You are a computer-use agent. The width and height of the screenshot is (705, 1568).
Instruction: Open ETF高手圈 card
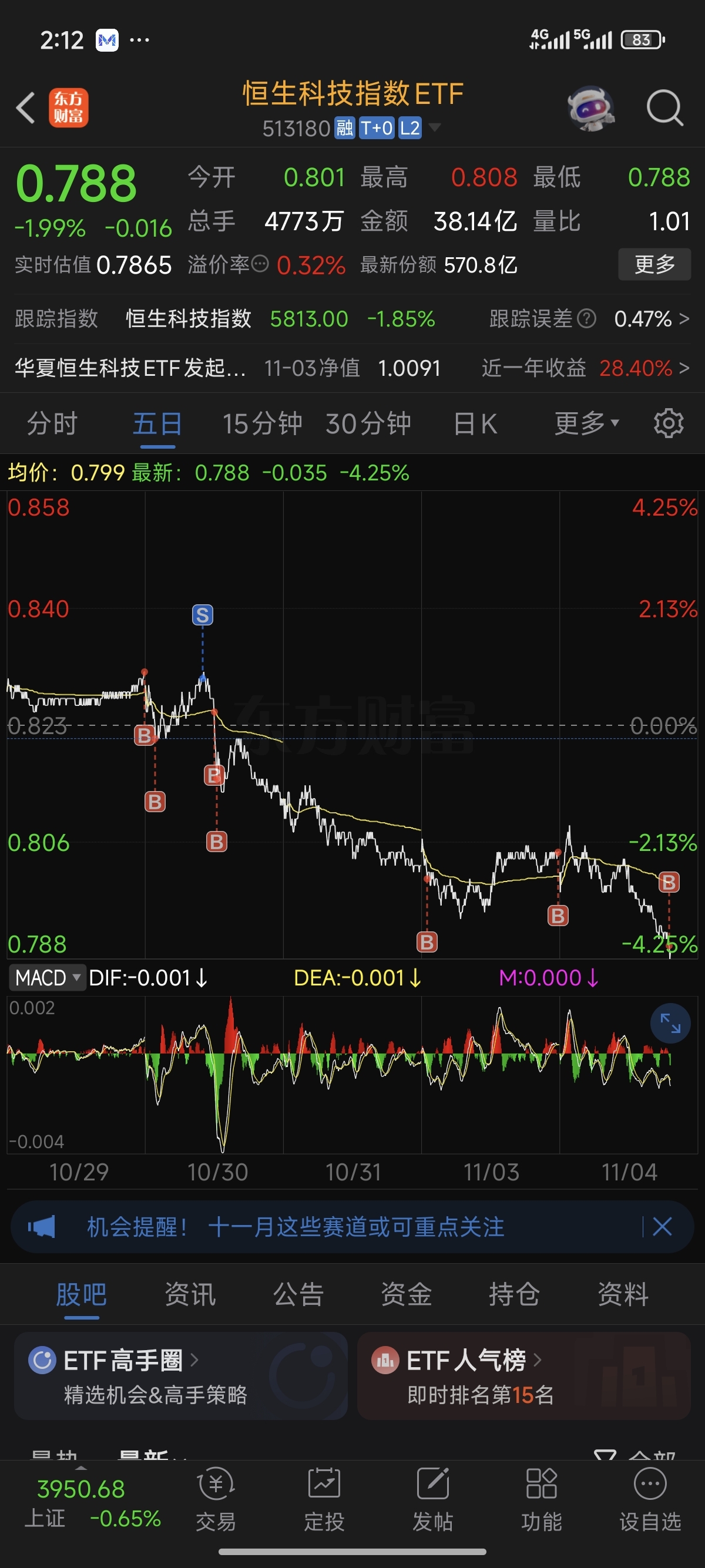[x=181, y=1375]
